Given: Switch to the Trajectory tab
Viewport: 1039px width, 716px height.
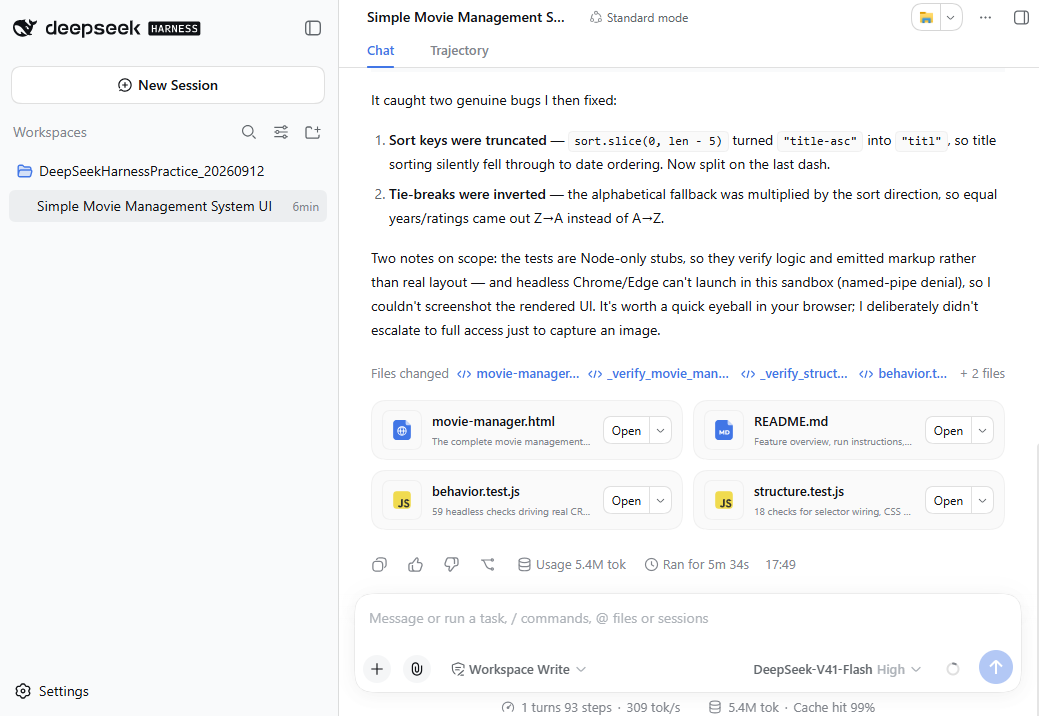Looking at the screenshot, I should click(459, 50).
